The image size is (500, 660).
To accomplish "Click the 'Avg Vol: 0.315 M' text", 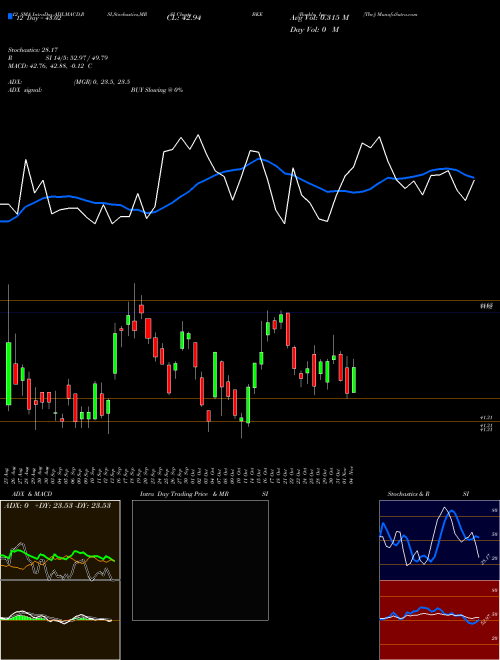I will 319,18.
